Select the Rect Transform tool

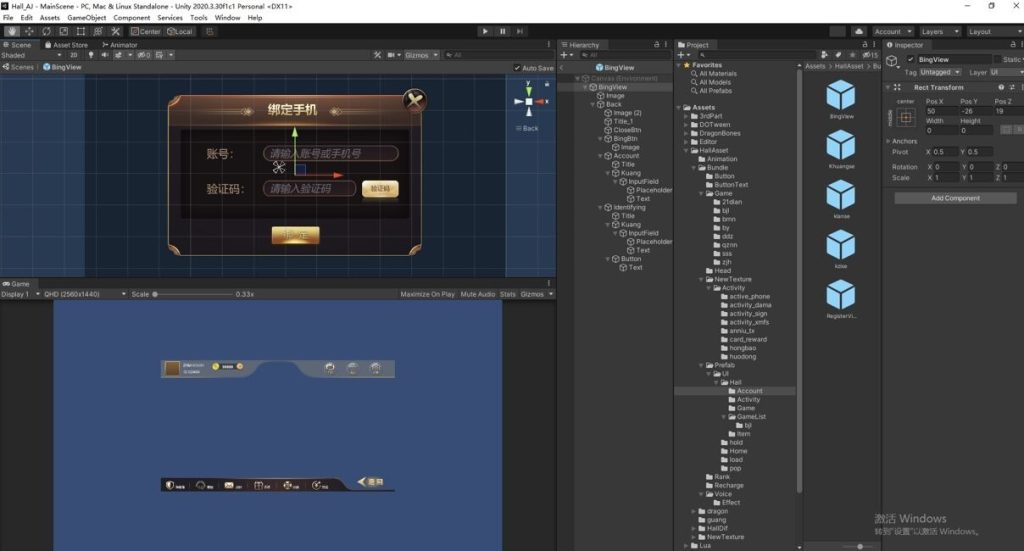81,31
